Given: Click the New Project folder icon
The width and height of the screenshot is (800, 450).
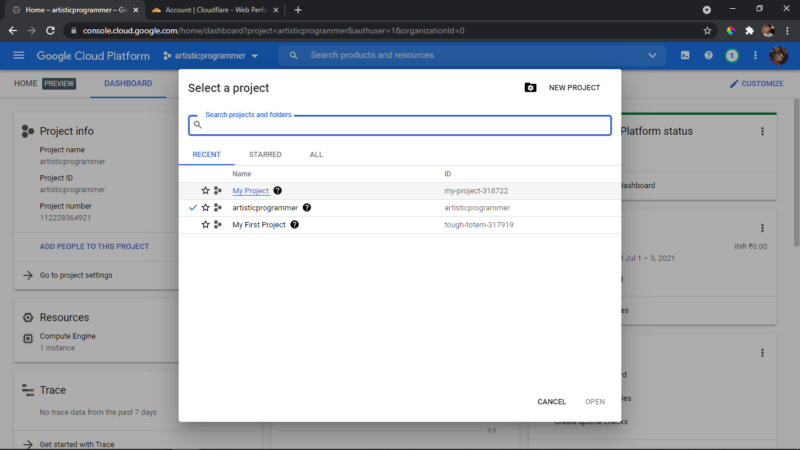Looking at the screenshot, I should [530, 88].
